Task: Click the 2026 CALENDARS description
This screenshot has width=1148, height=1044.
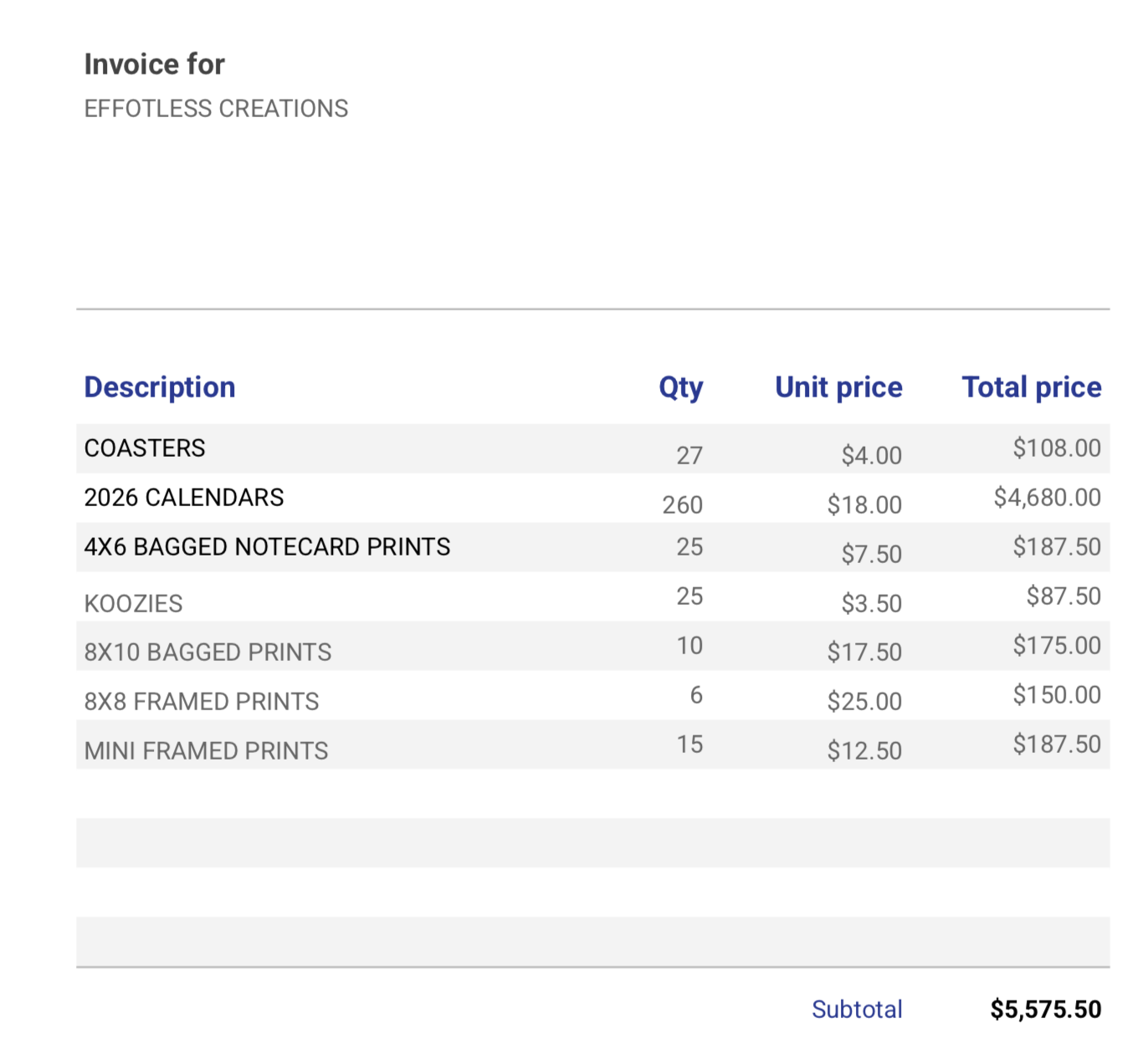Action: [184, 497]
